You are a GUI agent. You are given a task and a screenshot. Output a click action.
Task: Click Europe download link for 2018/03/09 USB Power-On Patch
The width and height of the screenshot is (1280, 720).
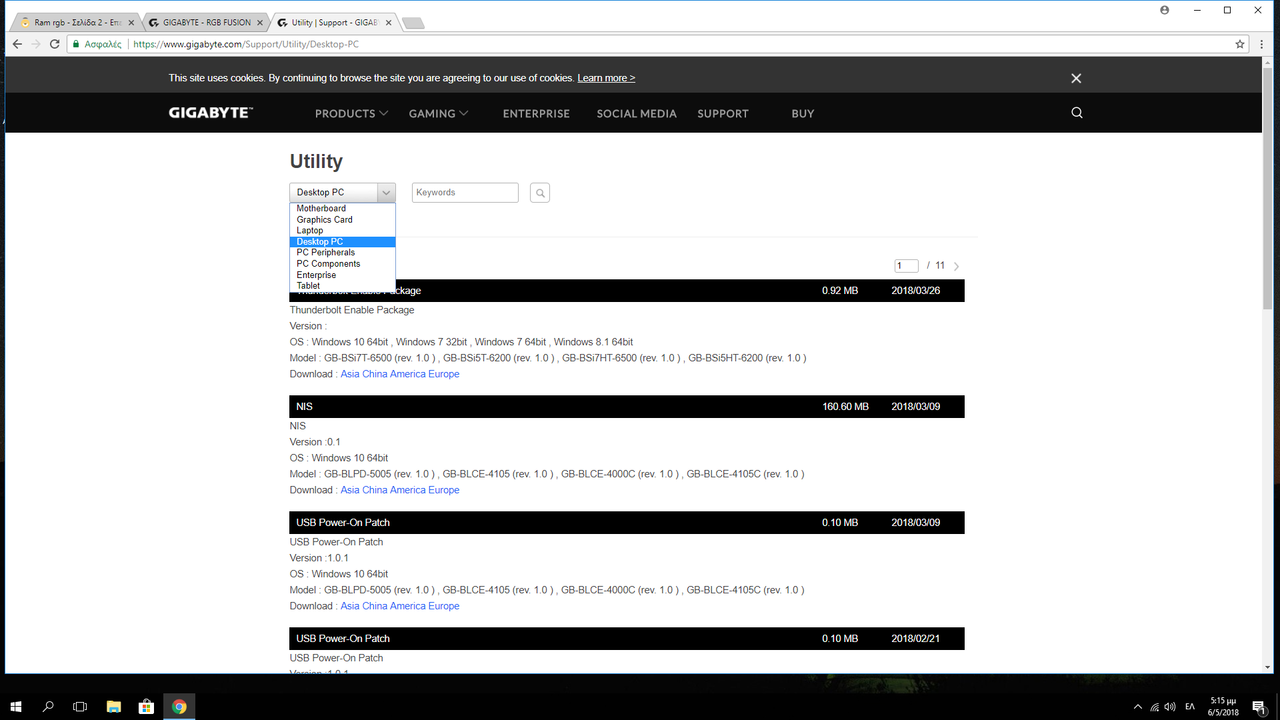coord(444,606)
